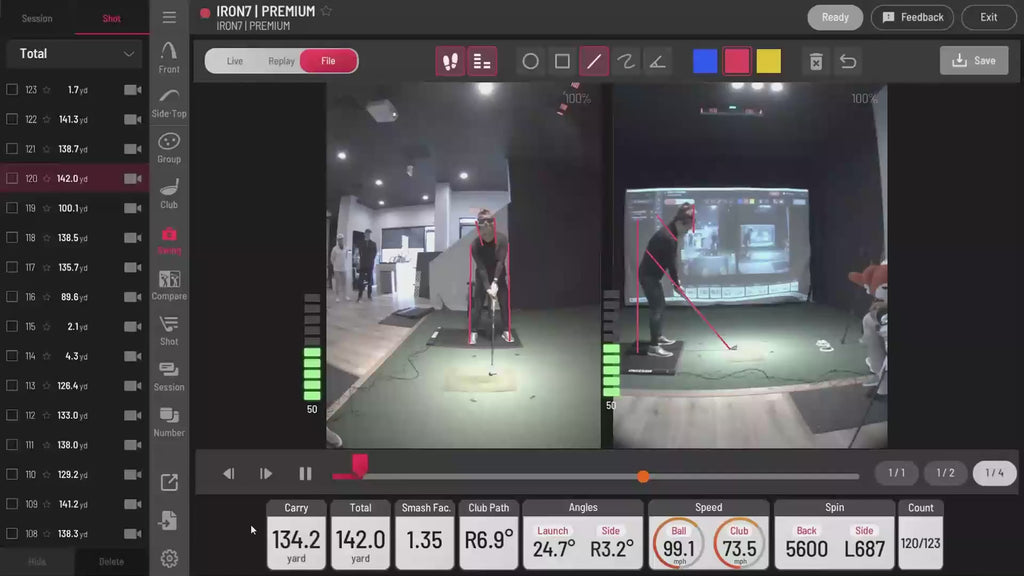Click the Ready button
1024x576 pixels.
(x=835, y=18)
